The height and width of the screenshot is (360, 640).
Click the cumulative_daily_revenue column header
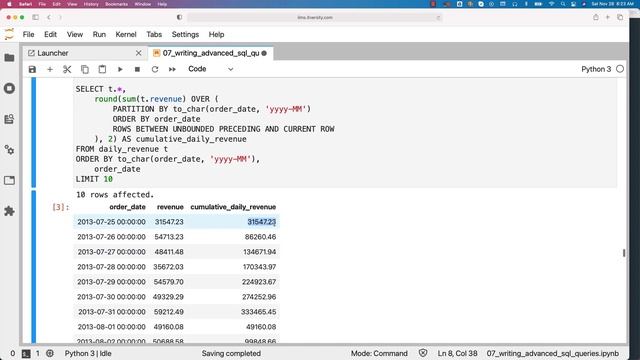pos(233,207)
